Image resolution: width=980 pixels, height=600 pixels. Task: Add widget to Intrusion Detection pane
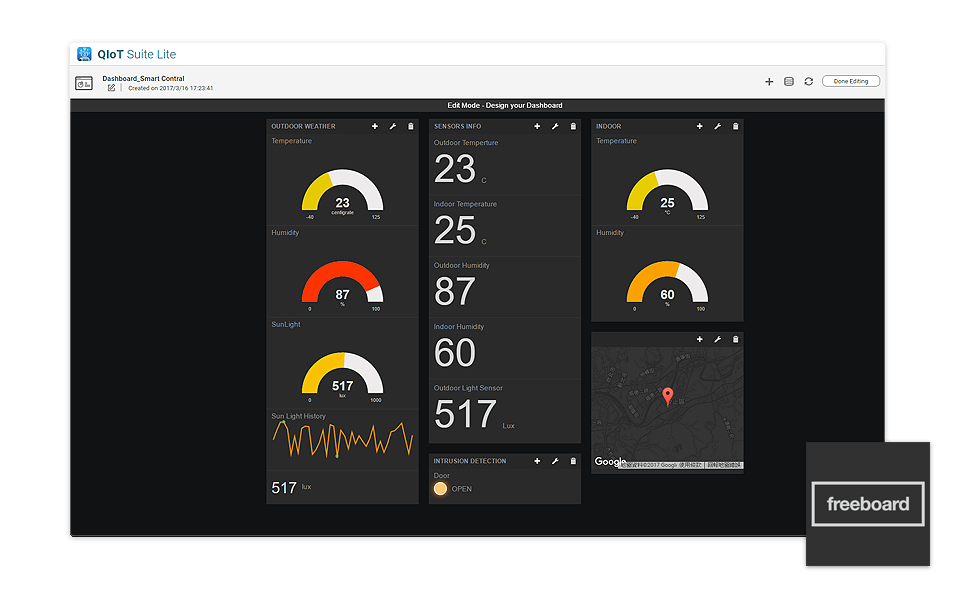point(537,461)
